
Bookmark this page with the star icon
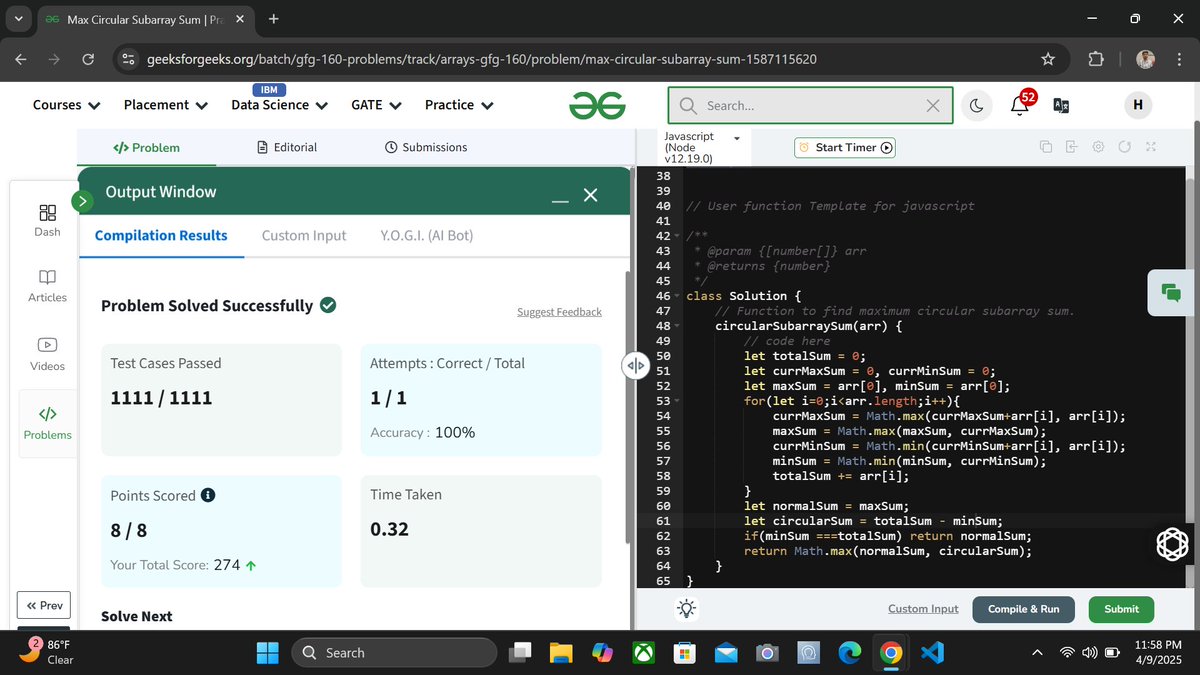1048,59
